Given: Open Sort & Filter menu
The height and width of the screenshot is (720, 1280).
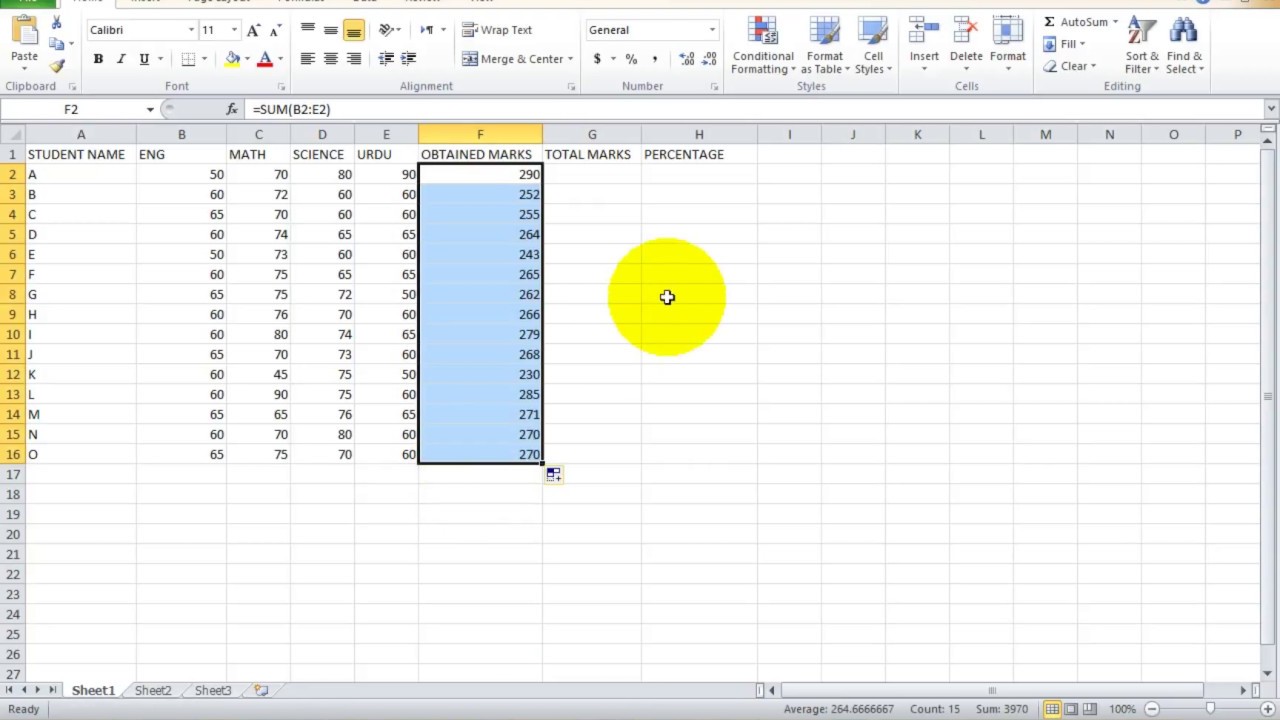Looking at the screenshot, I should pos(1142,45).
